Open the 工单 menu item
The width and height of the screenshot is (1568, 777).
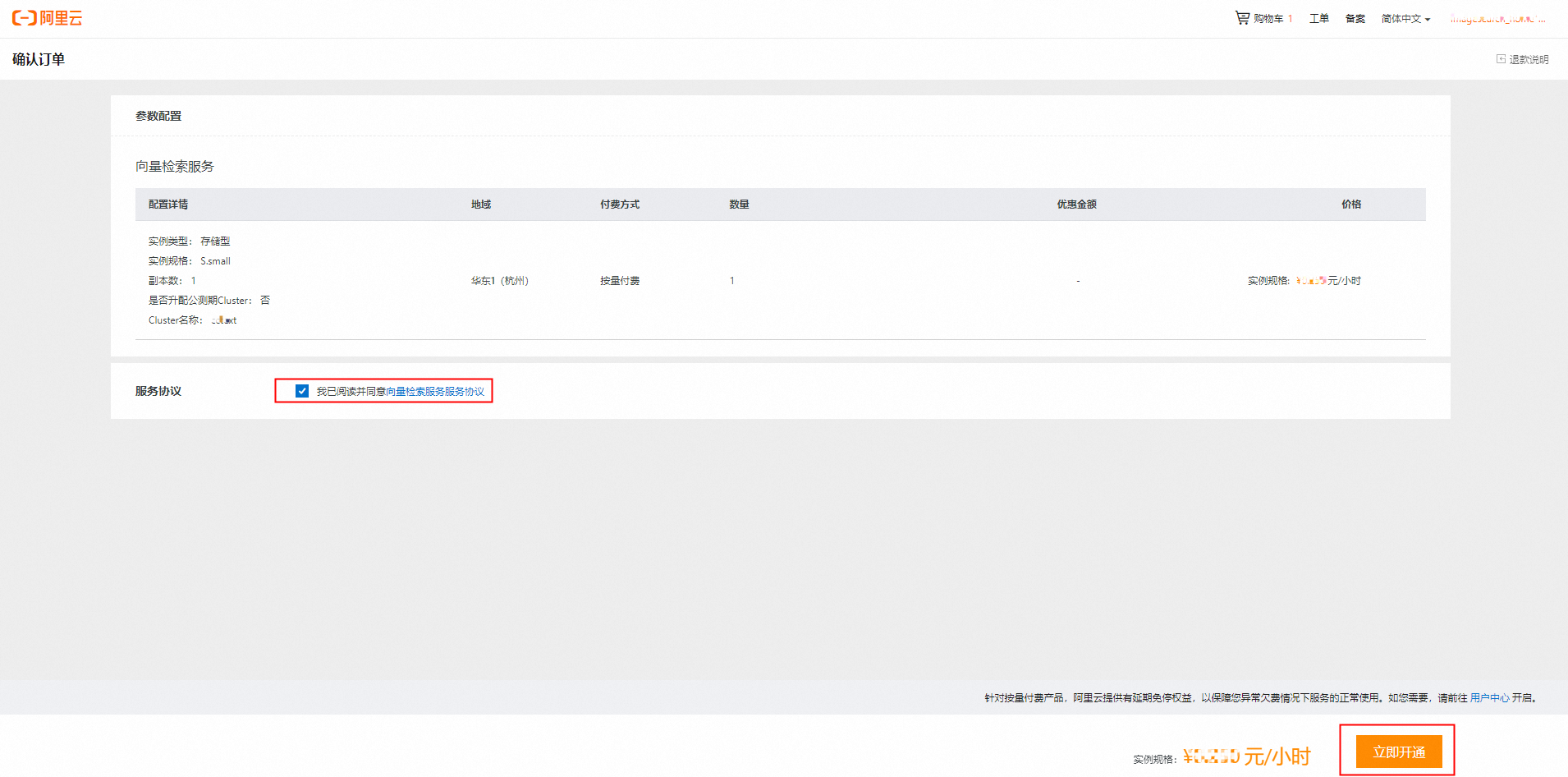point(1318,18)
